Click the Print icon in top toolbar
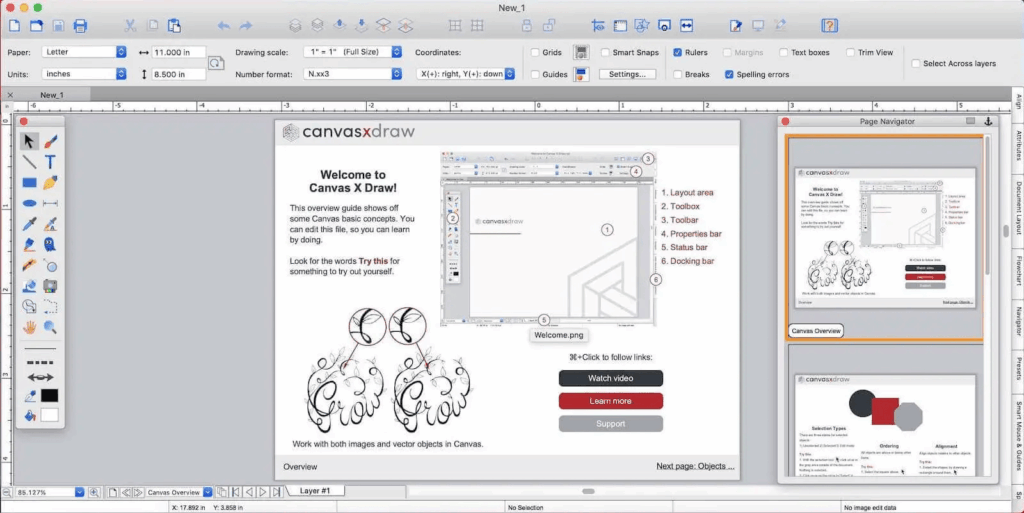 pyautogui.click(x=81, y=25)
